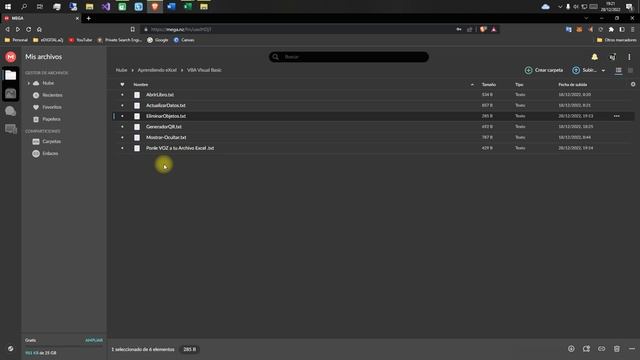Open the chat icon in left rail
Screen dimensions: 640x360
point(11,111)
